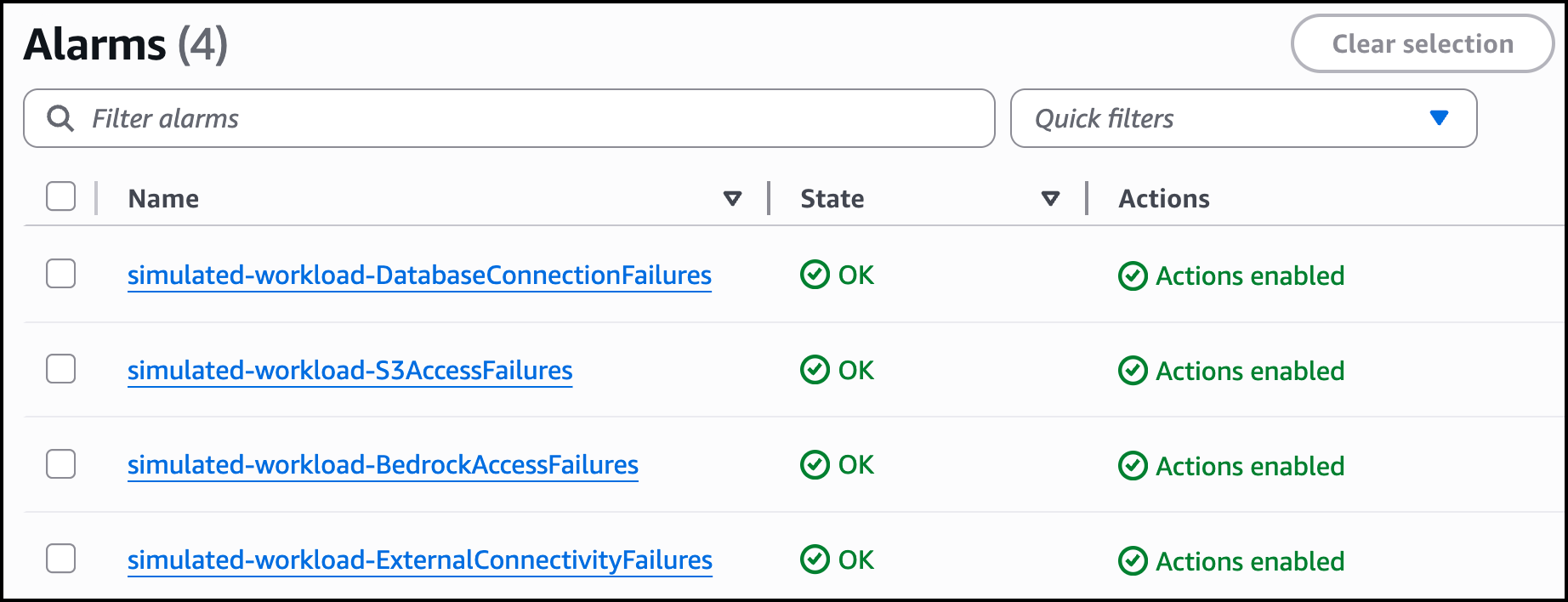1568x602 pixels.
Task: Click Actions enabled icon for ExternalConnectivityFailures row
Action: 1133,561
